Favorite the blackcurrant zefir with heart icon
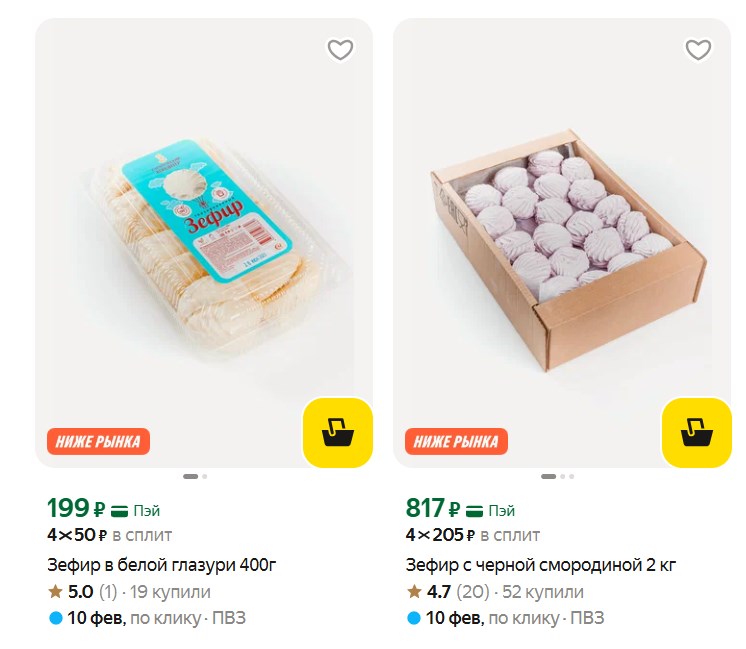 pyautogui.click(x=698, y=49)
